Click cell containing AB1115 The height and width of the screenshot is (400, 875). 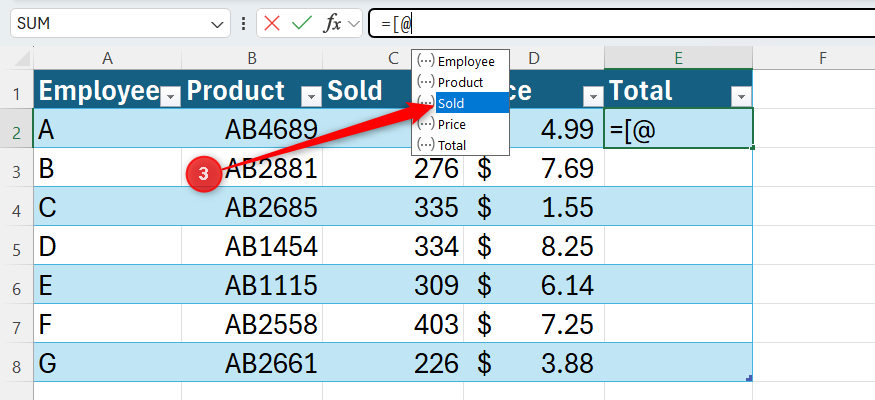(x=252, y=285)
